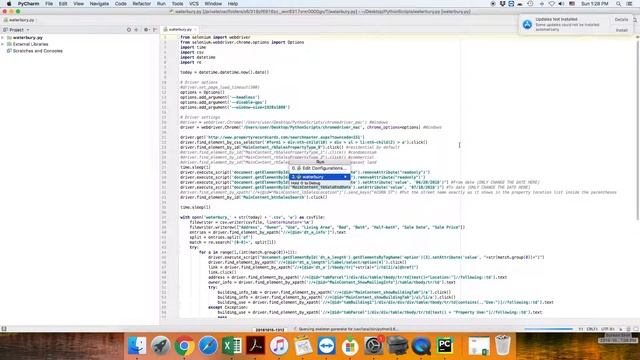Open the printer app in the Dock

point(397,346)
